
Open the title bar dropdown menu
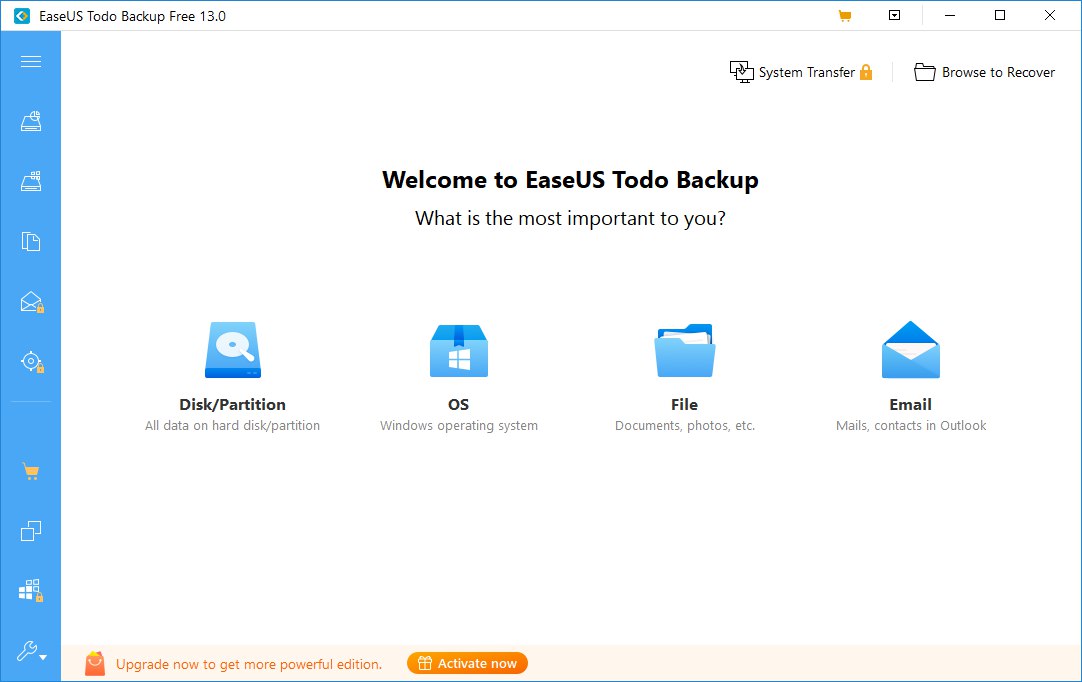[x=894, y=15]
